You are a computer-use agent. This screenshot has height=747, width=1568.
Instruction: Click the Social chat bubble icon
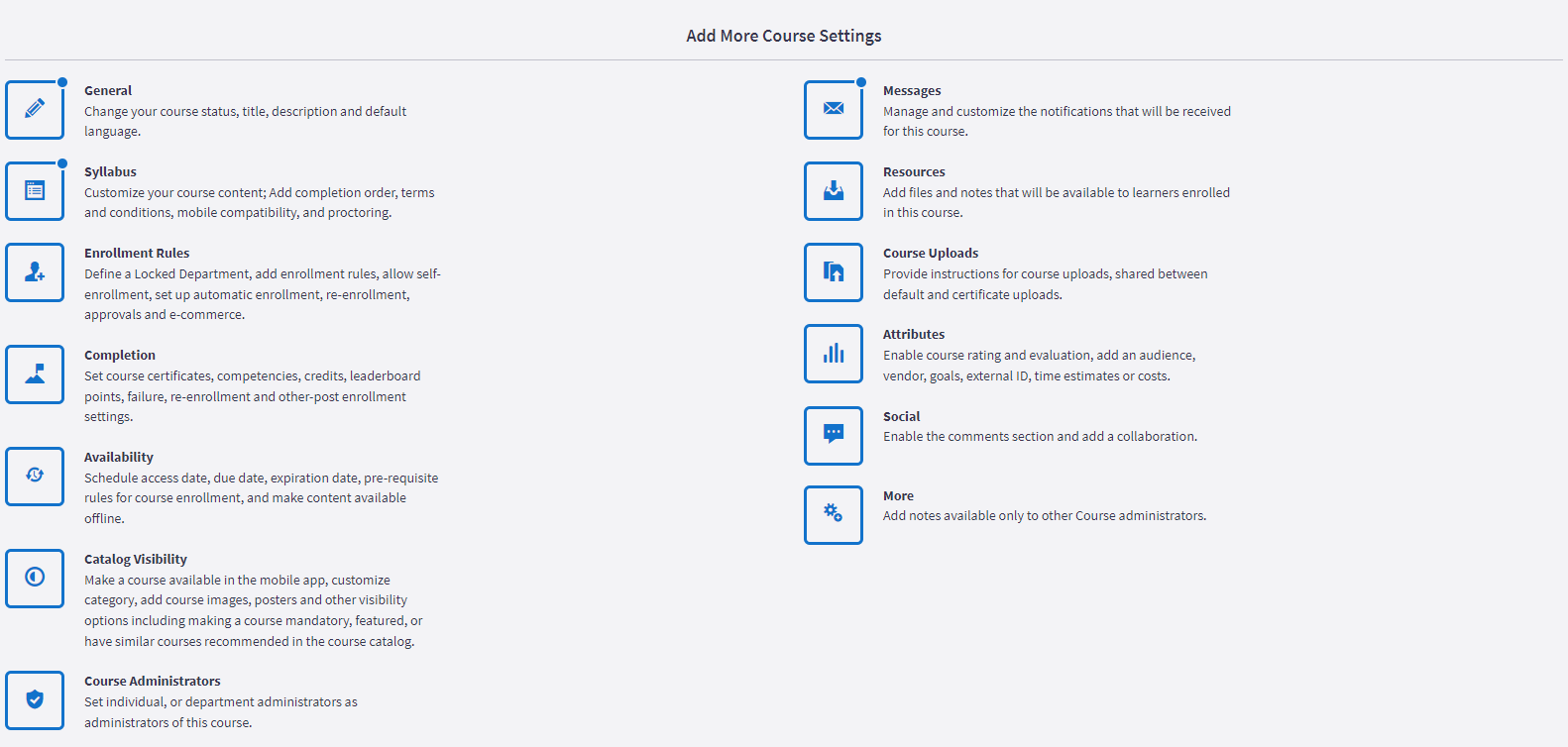tap(834, 436)
